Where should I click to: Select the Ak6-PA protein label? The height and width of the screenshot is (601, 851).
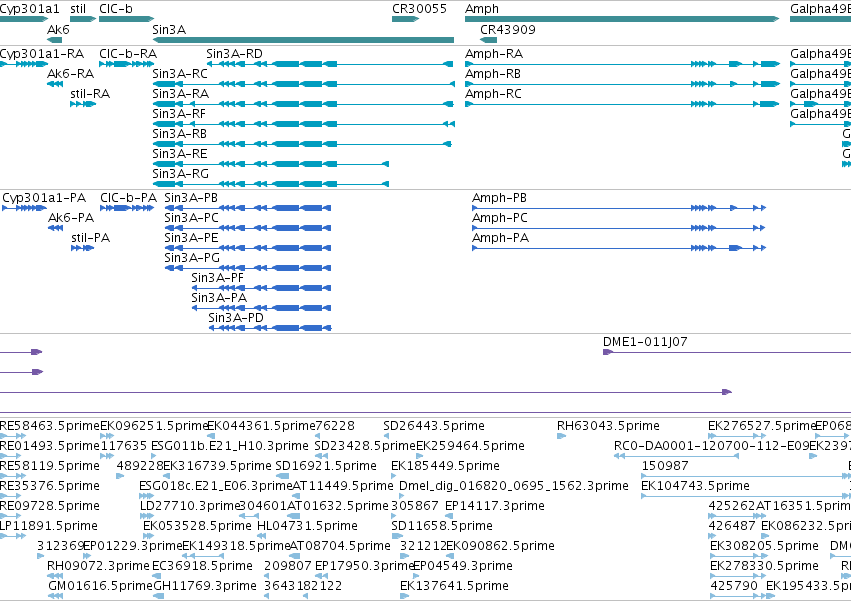click(x=71, y=218)
